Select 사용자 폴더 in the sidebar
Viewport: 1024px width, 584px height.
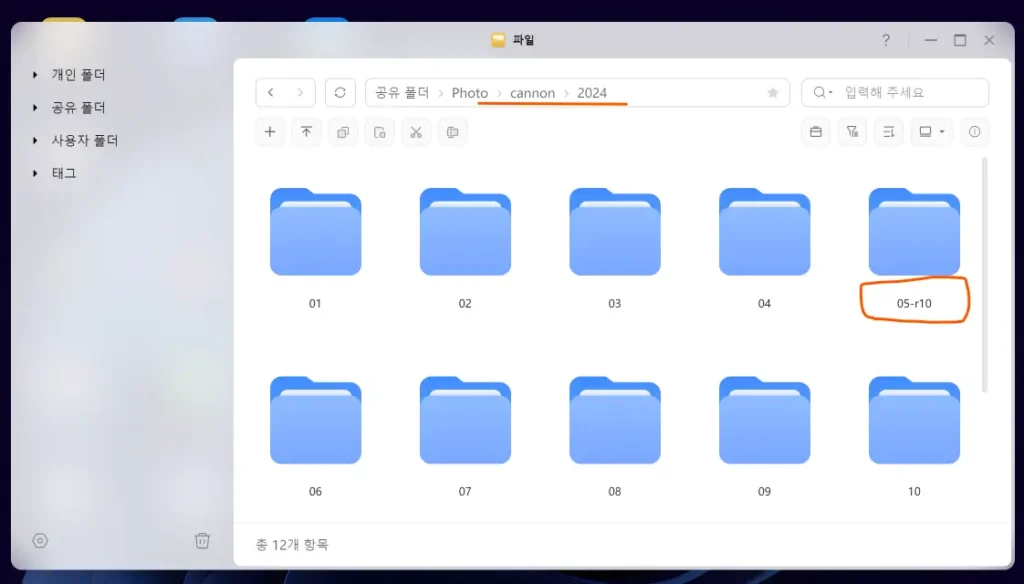(85, 140)
